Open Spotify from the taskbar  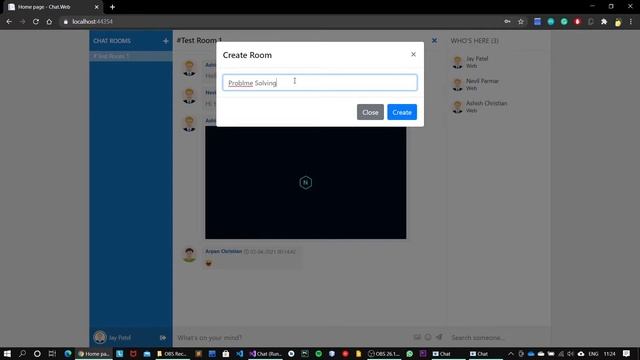(x=318, y=353)
